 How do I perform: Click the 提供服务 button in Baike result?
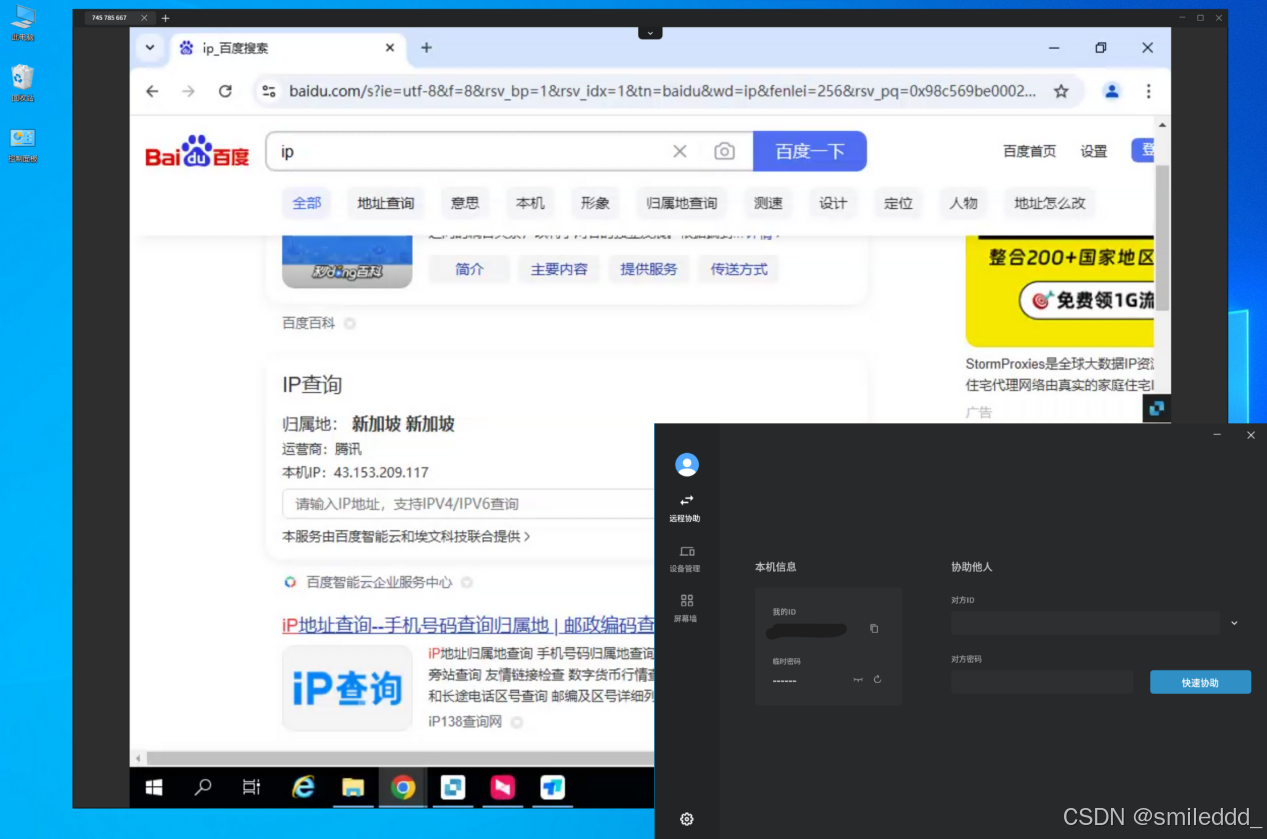click(x=649, y=269)
